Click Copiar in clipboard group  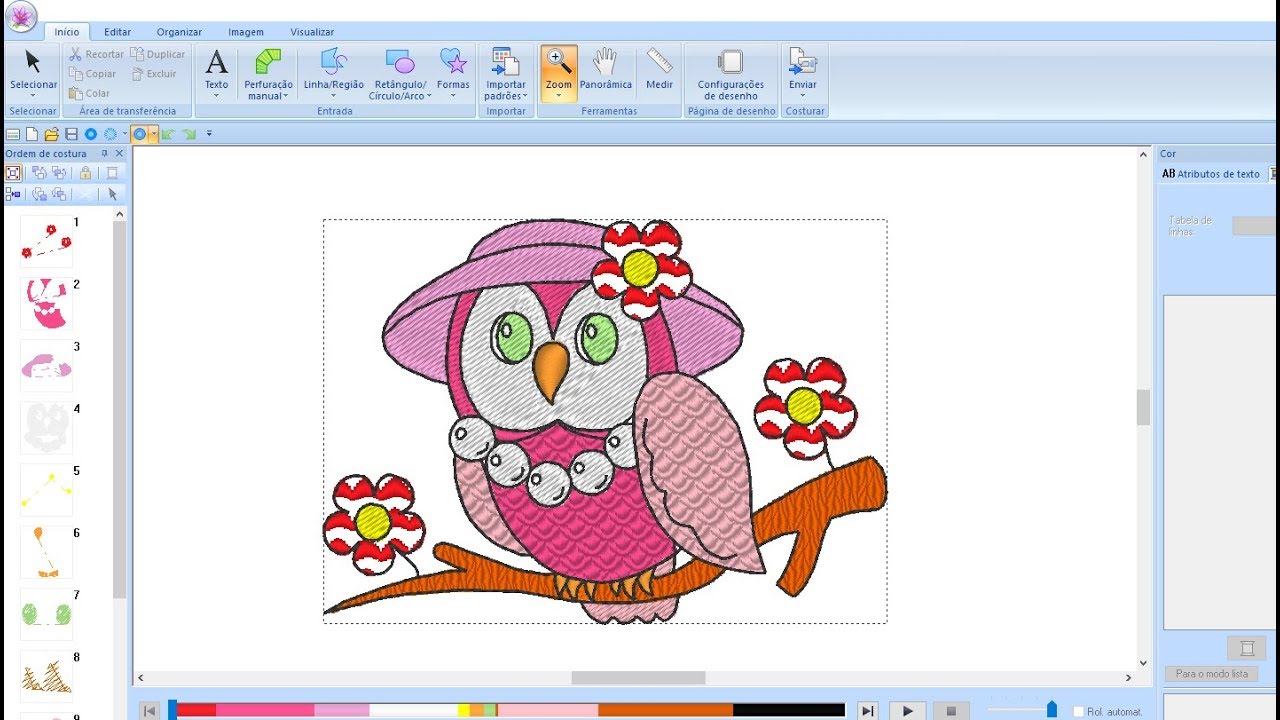[92, 74]
